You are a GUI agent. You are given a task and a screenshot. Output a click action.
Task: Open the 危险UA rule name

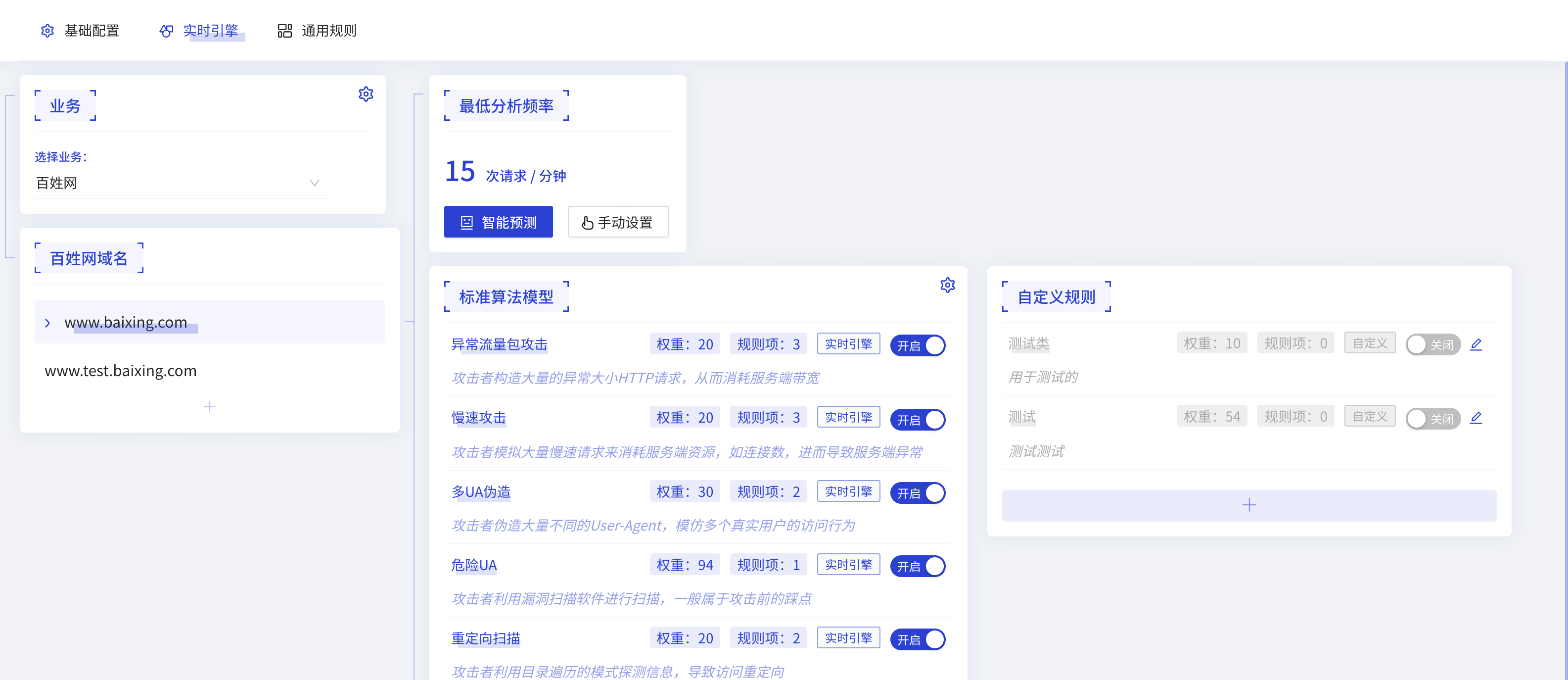(x=473, y=565)
